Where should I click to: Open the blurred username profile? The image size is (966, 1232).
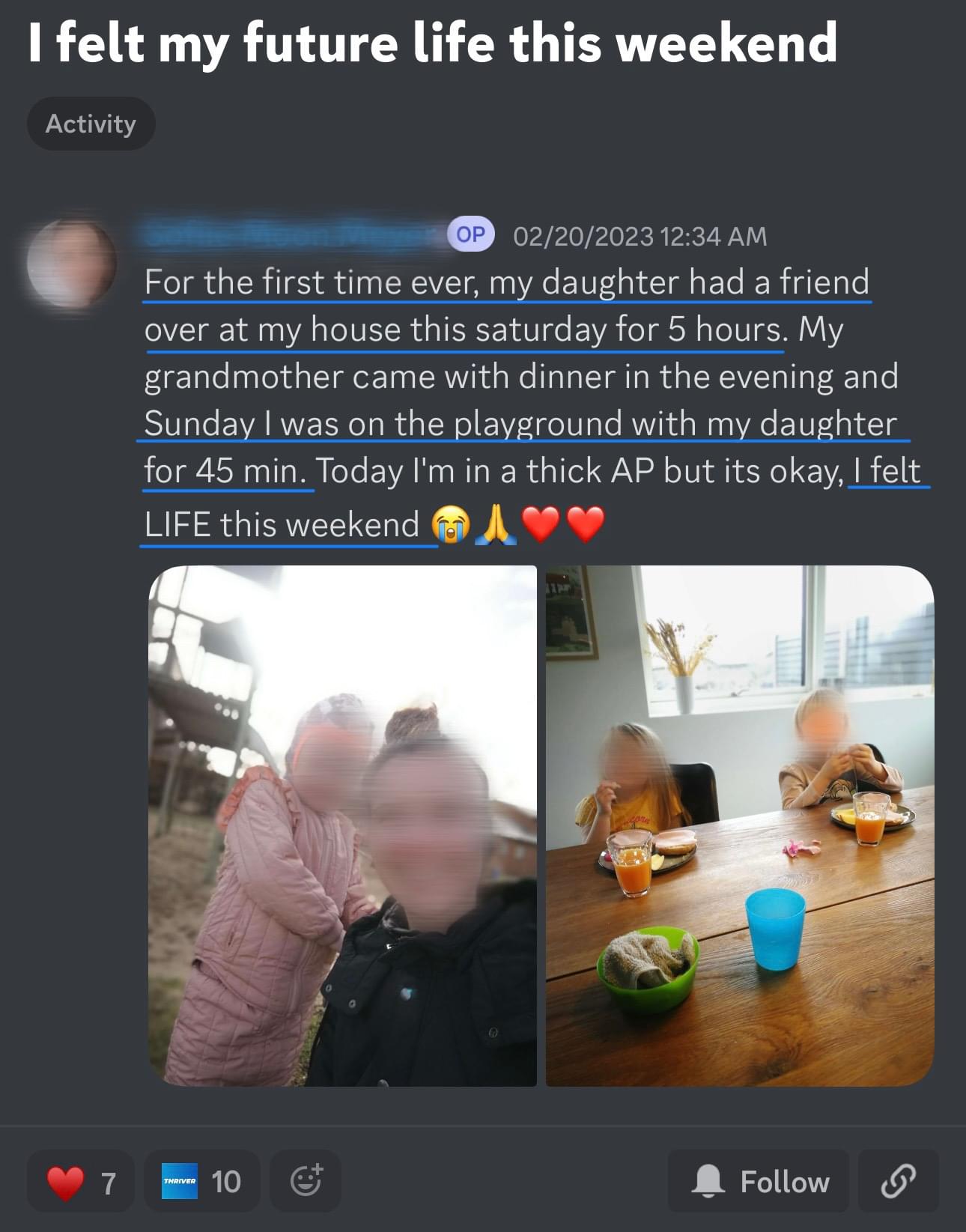click(292, 236)
